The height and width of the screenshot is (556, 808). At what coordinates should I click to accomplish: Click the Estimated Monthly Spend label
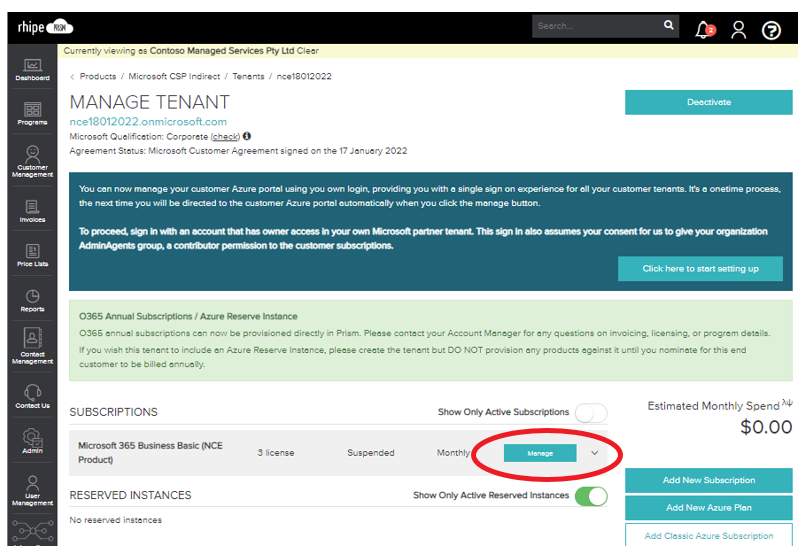click(713, 406)
